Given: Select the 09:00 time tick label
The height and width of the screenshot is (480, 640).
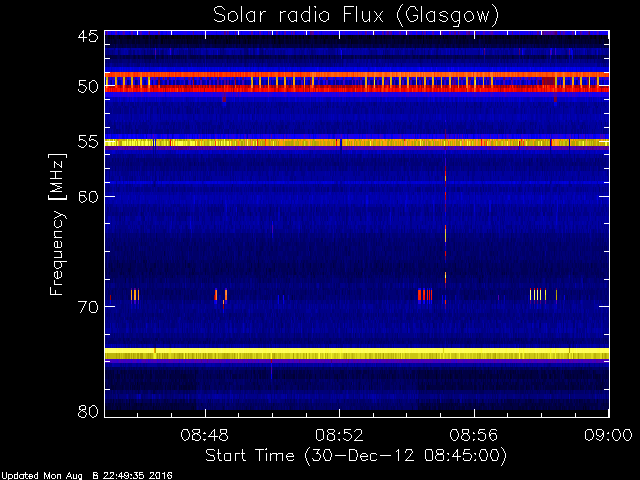Looking at the screenshot, I should click(x=608, y=435).
